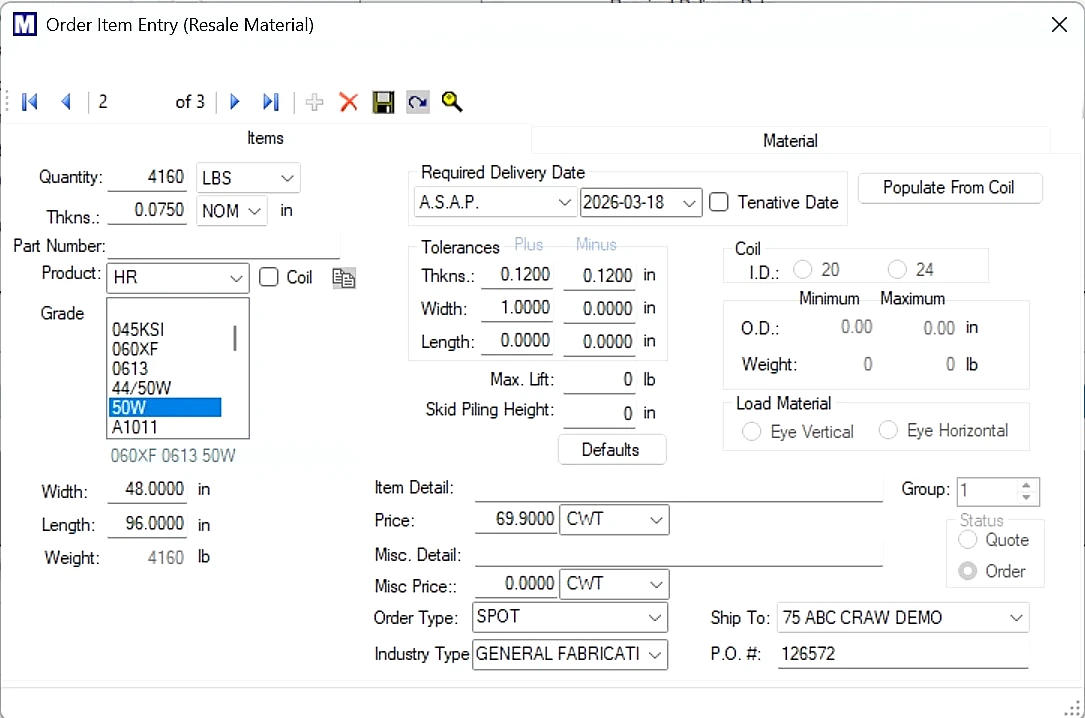Switch to the Material tab
This screenshot has width=1085, height=718.
(x=789, y=140)
